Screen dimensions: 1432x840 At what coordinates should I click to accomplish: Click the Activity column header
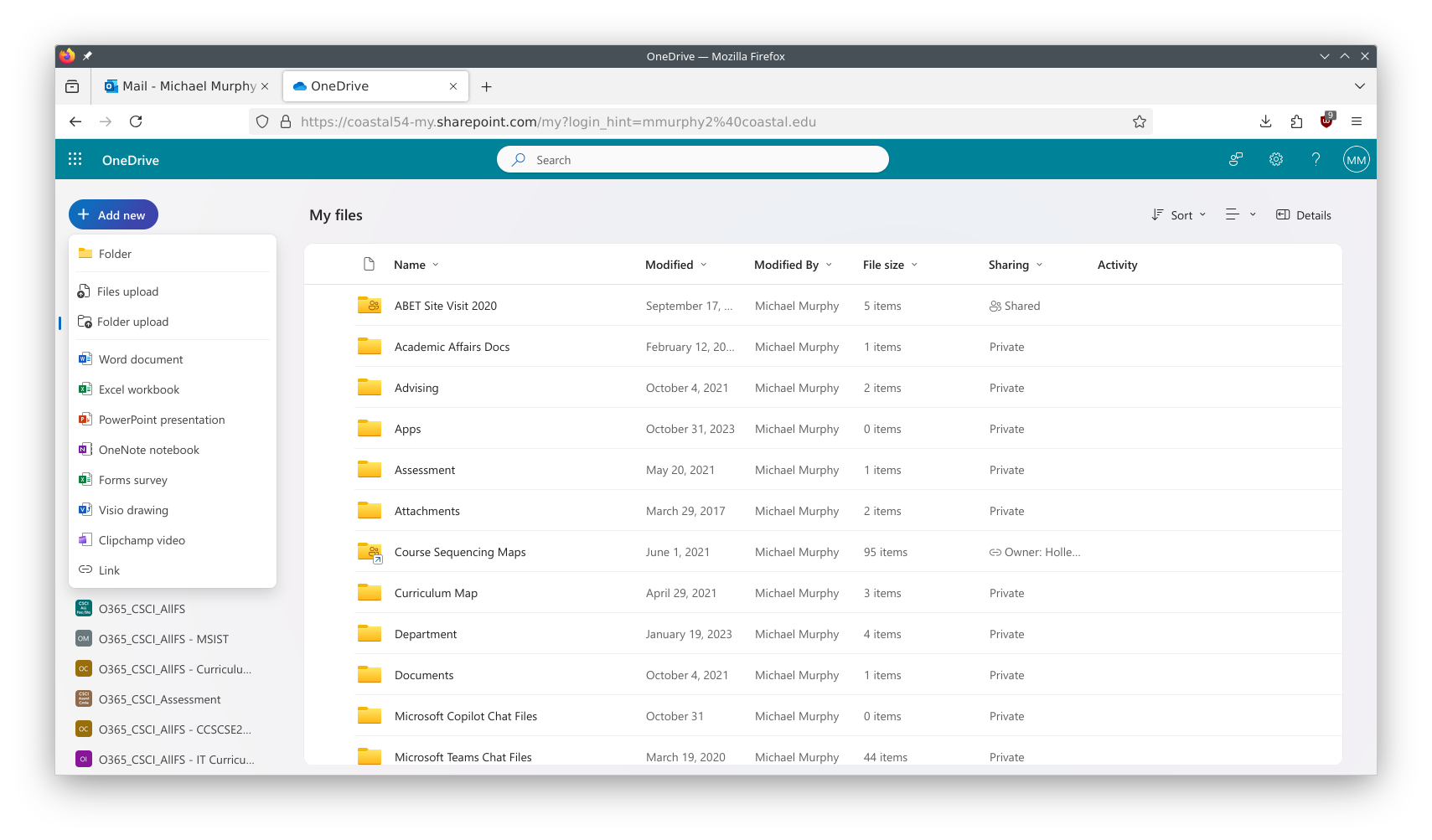(x=1117, y=265)
